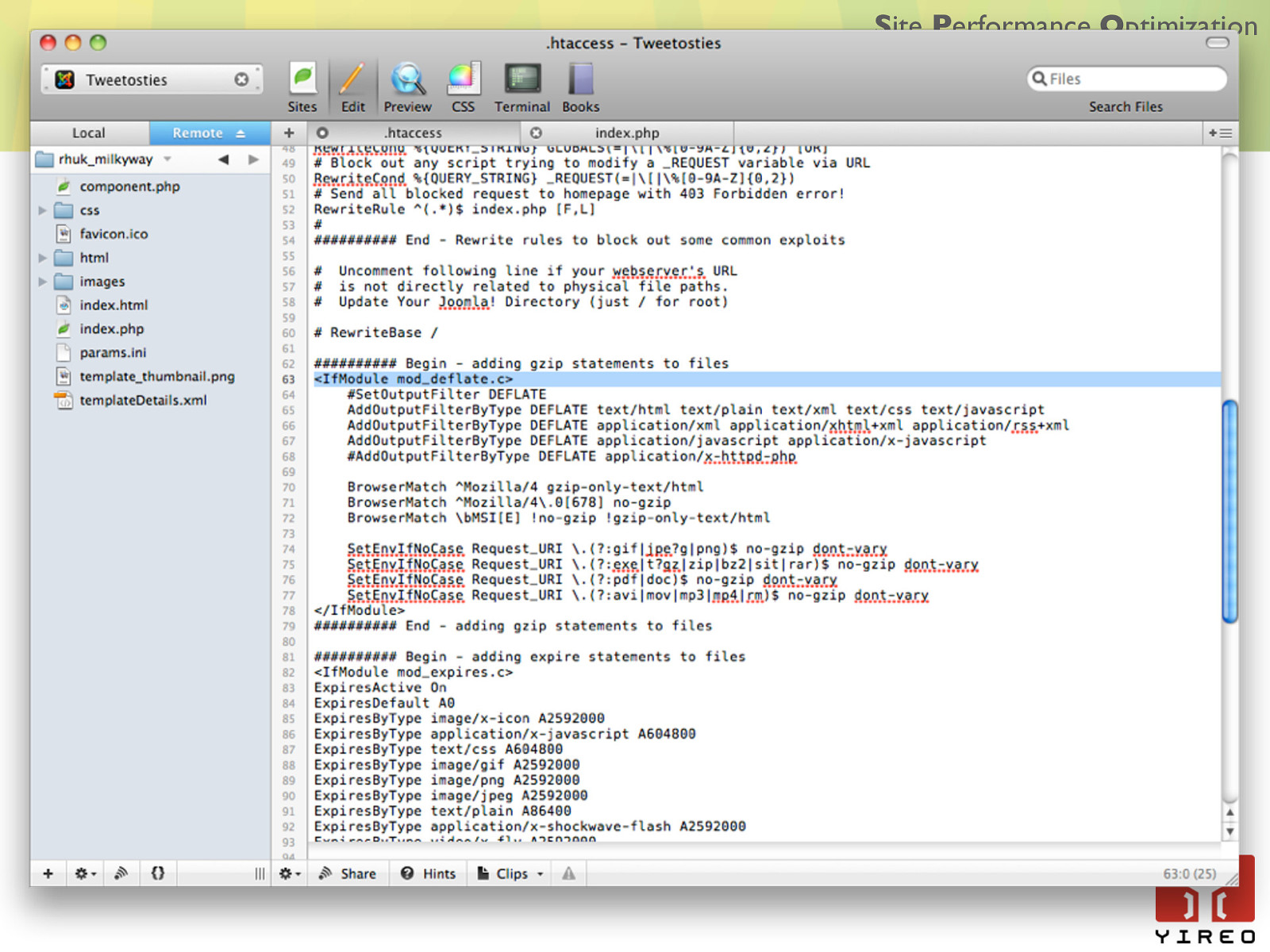The width and height of the screenshot is (1270, 952).
Task: Select the .htaccess document tab
Action: pyautogui.click(x=414, y=133)
